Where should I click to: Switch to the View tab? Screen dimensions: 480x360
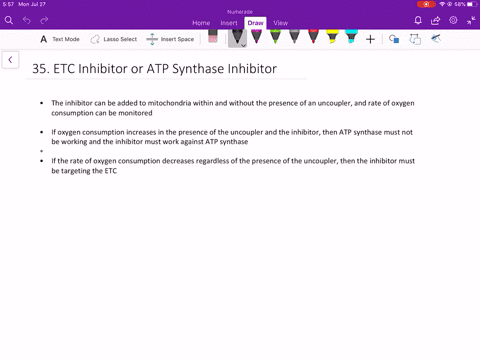click(280, 23)
